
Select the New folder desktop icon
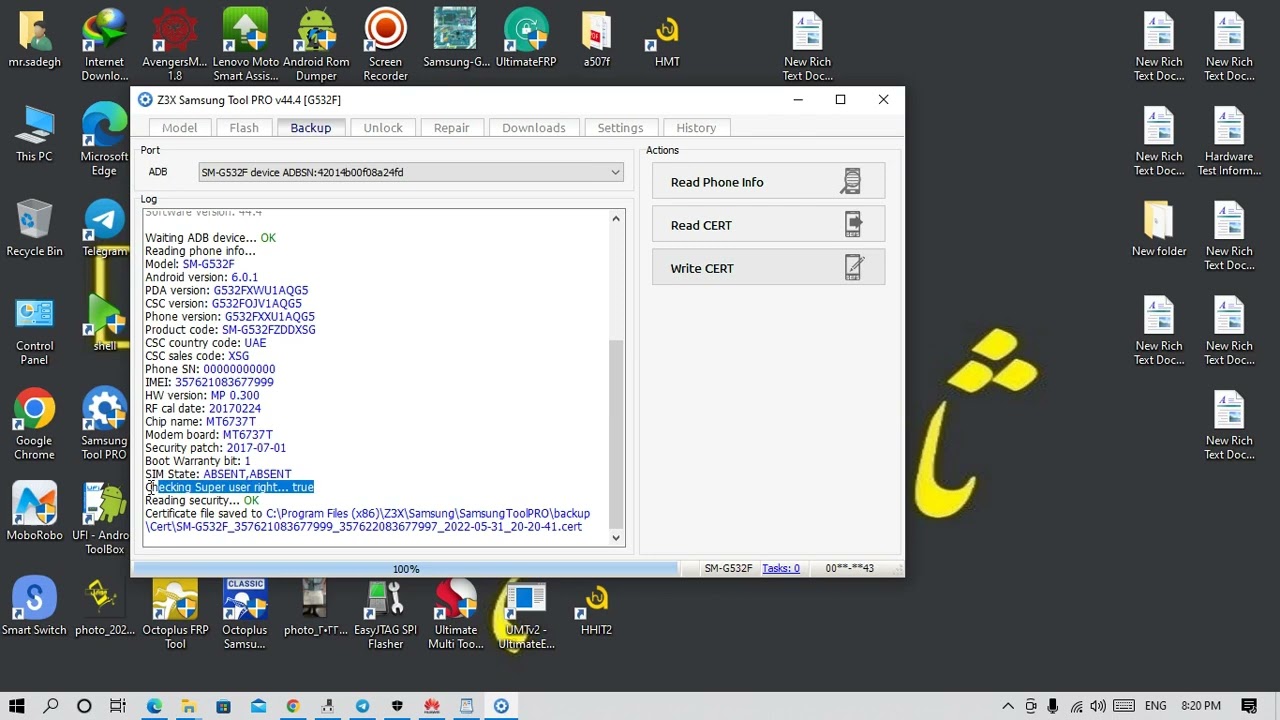1159,229
